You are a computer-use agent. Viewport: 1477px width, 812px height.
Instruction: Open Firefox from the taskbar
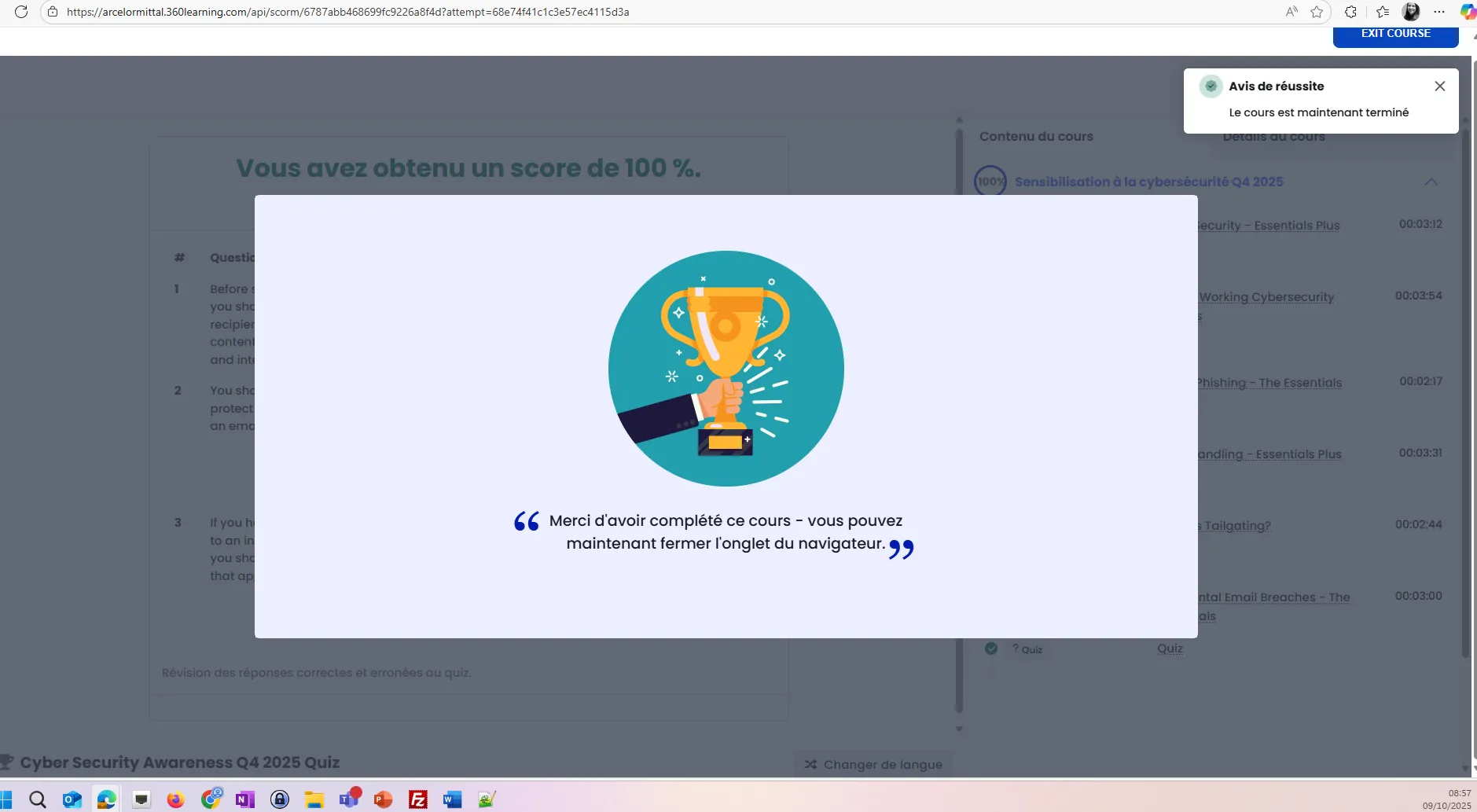(x=175, y=799)
